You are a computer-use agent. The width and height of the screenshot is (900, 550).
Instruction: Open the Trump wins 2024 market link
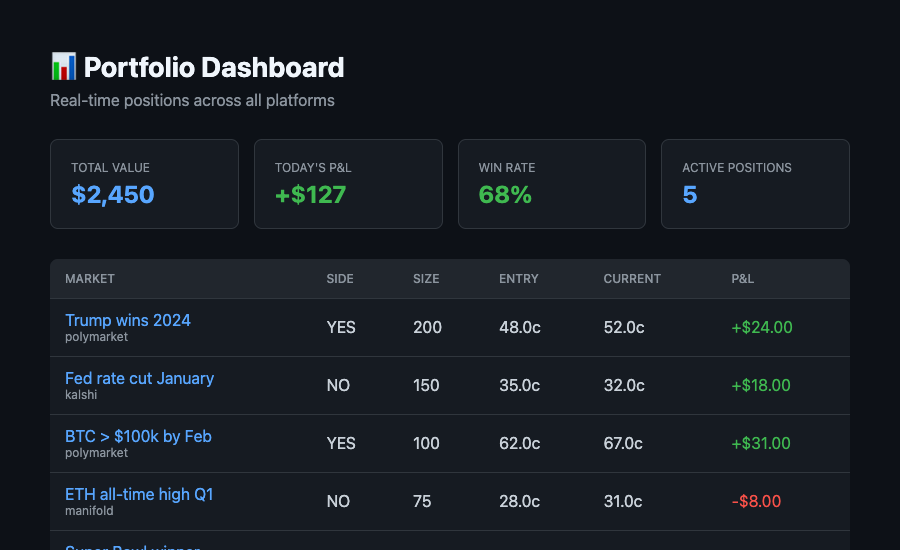click(127, 320)
